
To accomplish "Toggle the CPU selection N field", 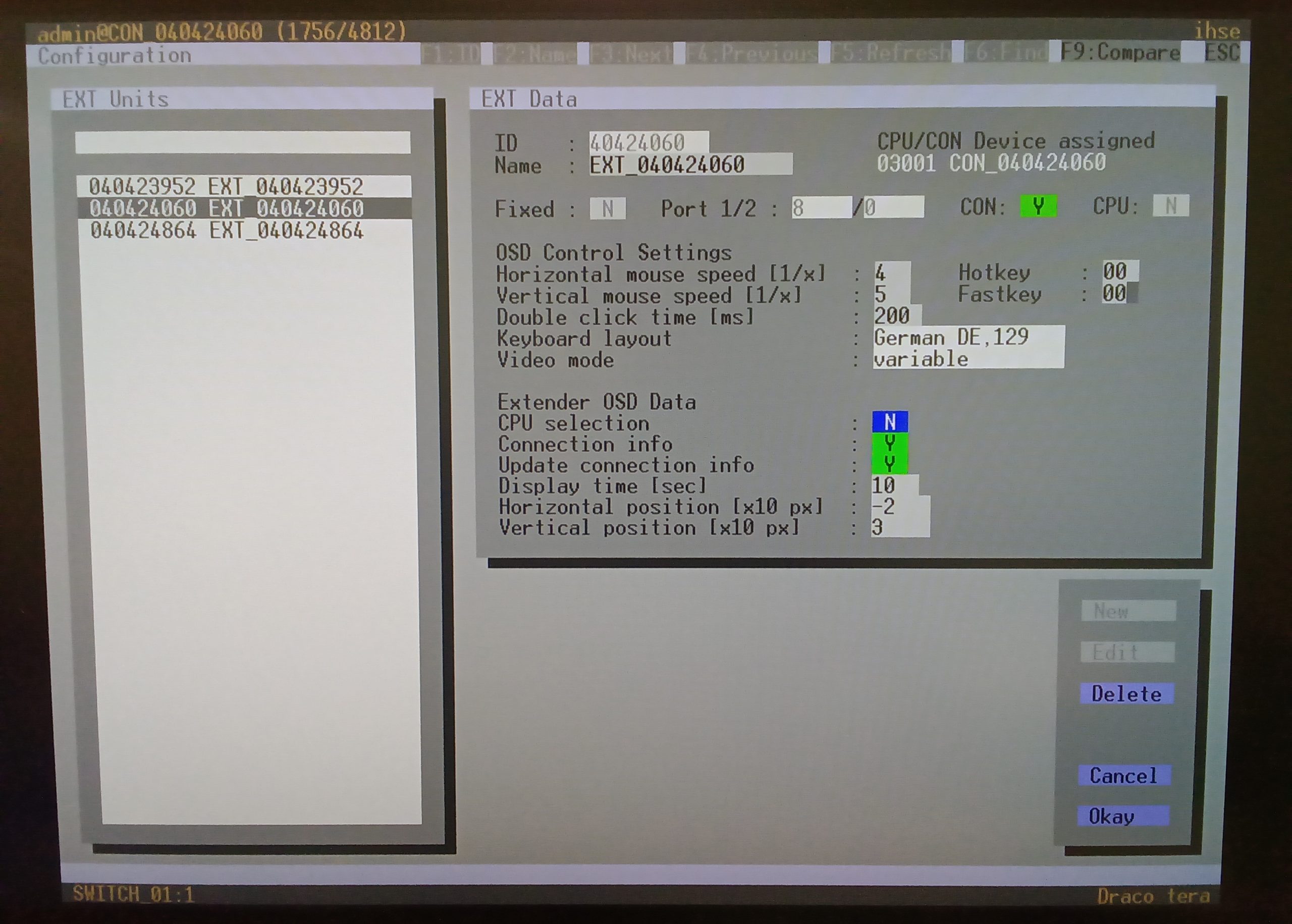I will click(x=890, y=422).
